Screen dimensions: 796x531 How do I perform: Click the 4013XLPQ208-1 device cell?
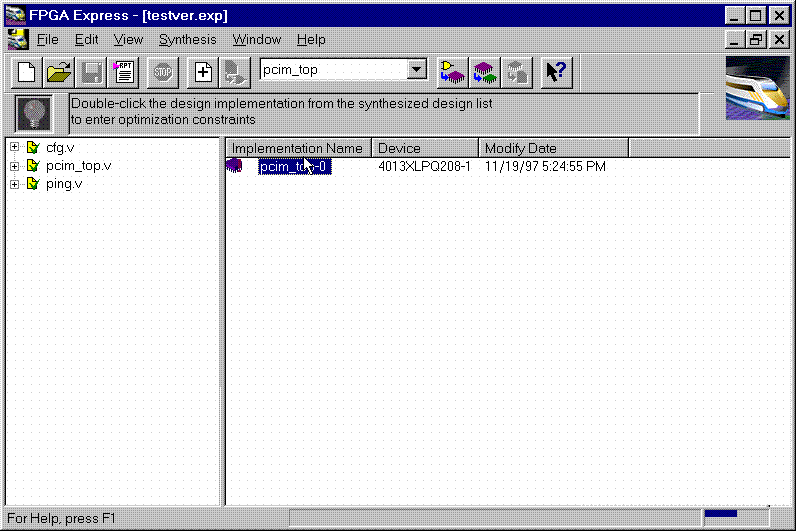pyautogui.click(x=424, y=167)
